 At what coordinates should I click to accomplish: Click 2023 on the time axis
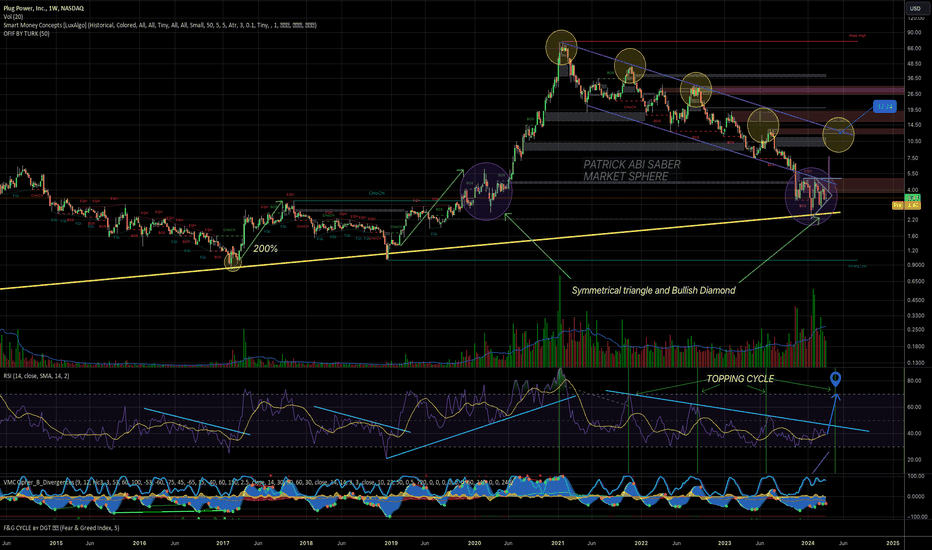click(725, 543)
